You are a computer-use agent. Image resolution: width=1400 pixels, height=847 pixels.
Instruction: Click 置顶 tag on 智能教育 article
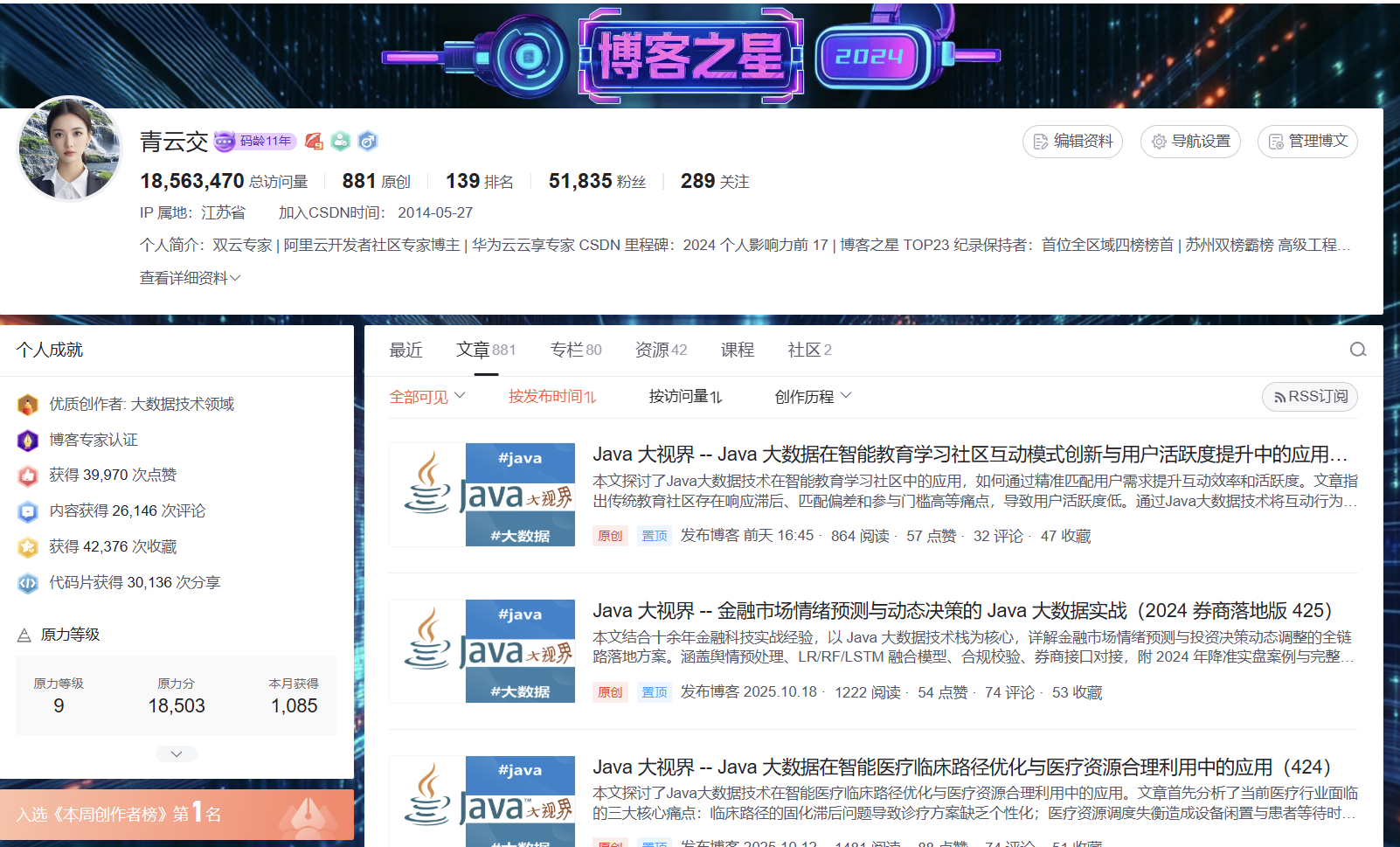click(x=655, y=536)
